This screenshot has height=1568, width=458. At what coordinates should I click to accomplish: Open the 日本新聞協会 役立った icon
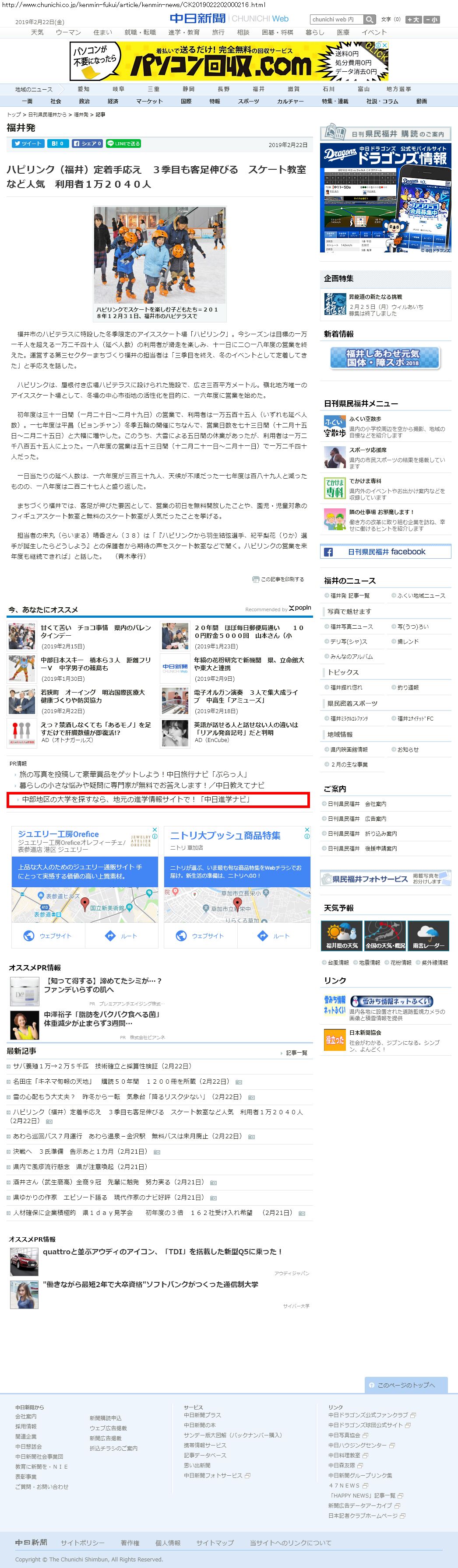coord(335,1039)
